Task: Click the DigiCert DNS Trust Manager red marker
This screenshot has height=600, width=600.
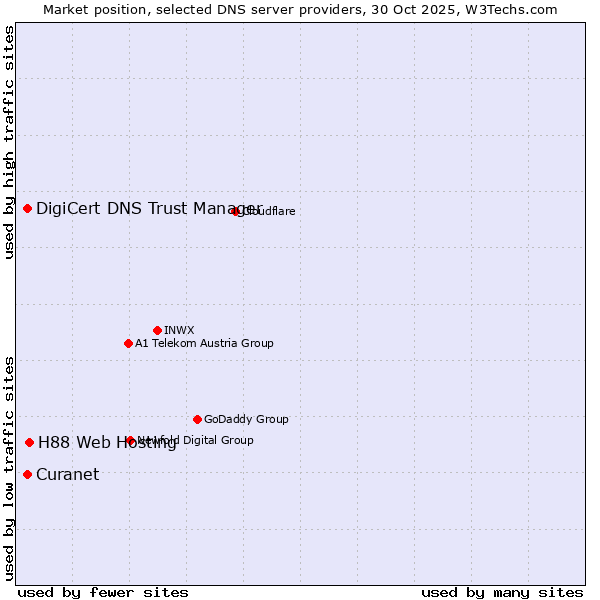Action: click(x=27, y=208)
